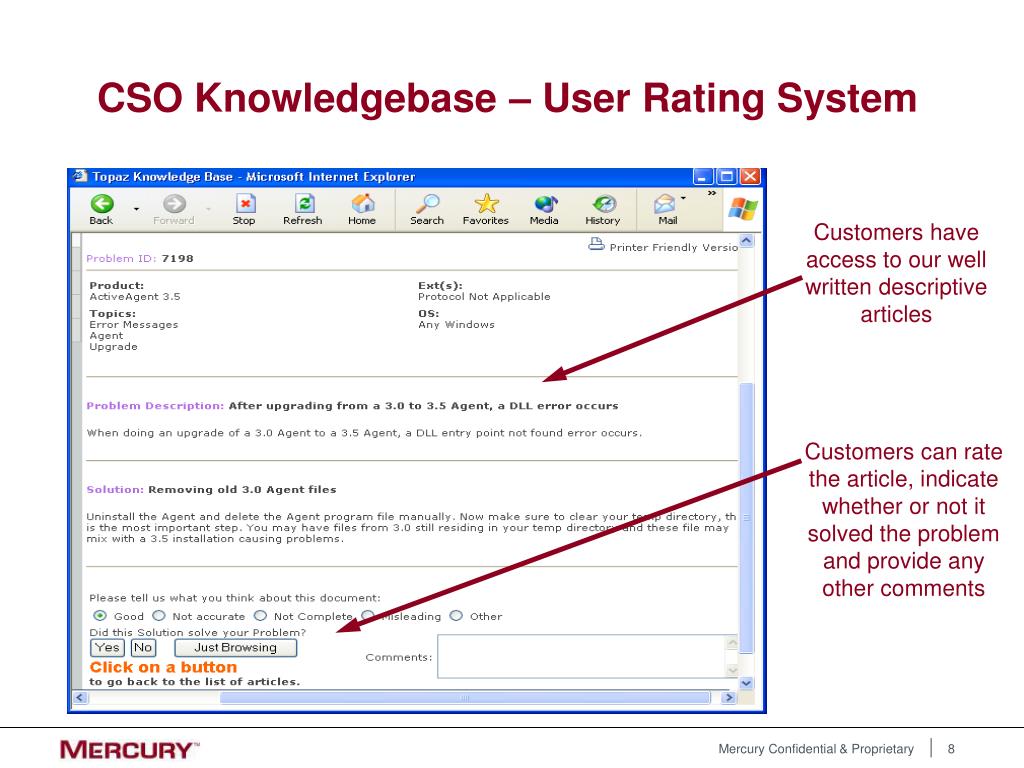Click the Error Messages topic text
Image resolution: width=1024 pixels, height=768 pixels.
coord(134,325)
